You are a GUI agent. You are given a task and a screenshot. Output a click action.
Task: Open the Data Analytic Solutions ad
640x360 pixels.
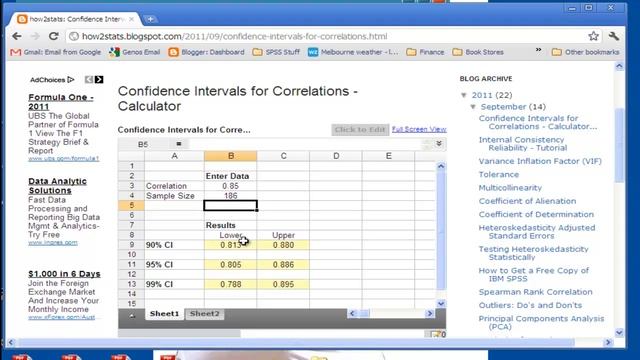(x=57, y=186)
